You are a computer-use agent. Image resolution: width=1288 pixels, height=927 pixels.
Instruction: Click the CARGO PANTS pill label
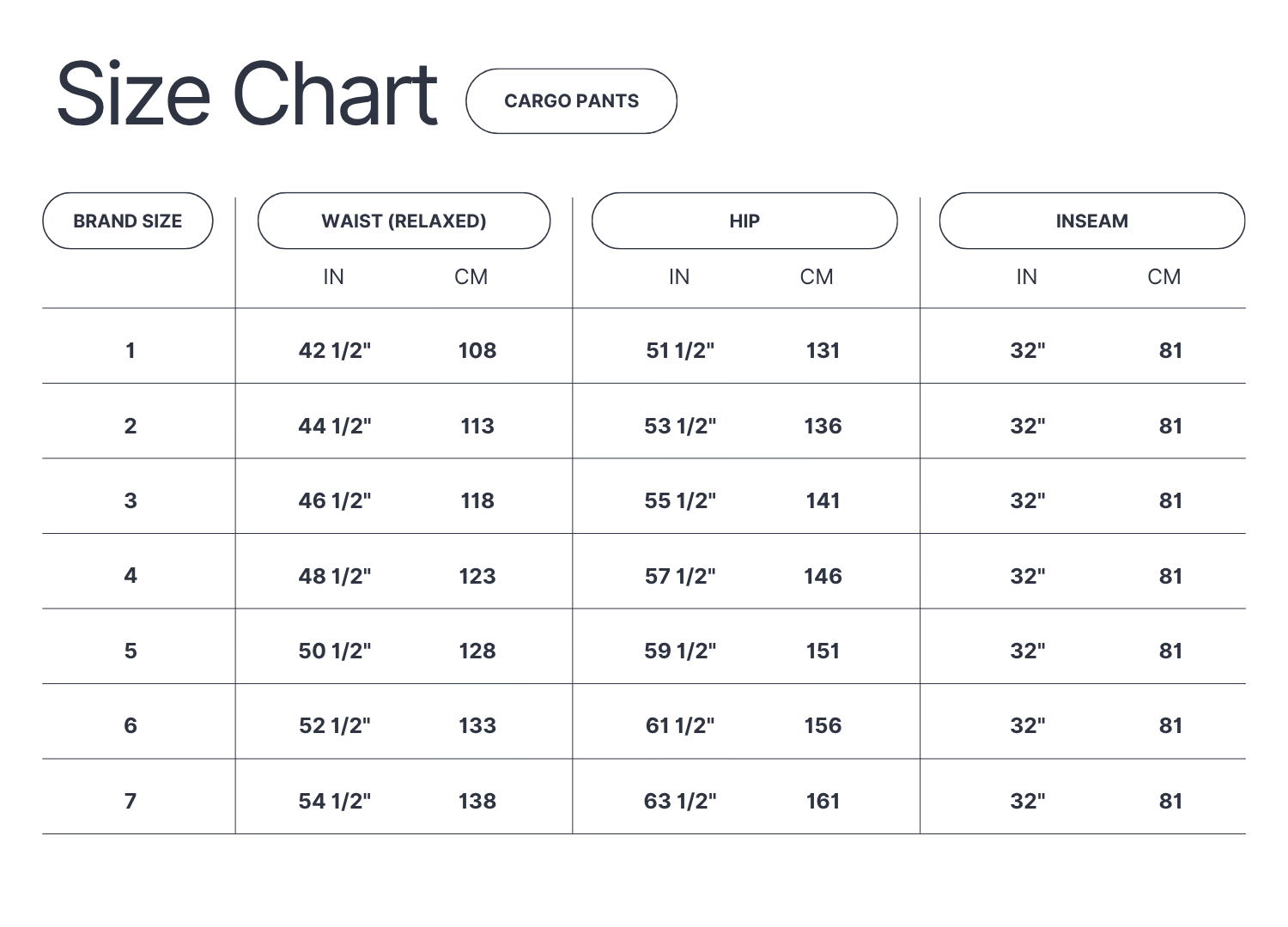pyautogui.click(x=571, y=101)
